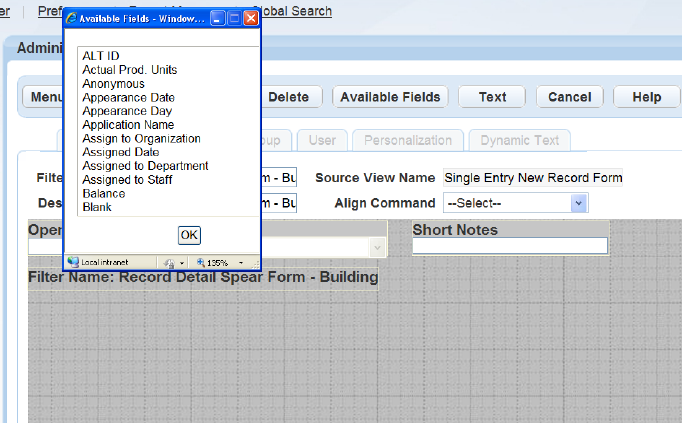Click the Menu button
Screen dimensions: 682x423
pos(43,97)
